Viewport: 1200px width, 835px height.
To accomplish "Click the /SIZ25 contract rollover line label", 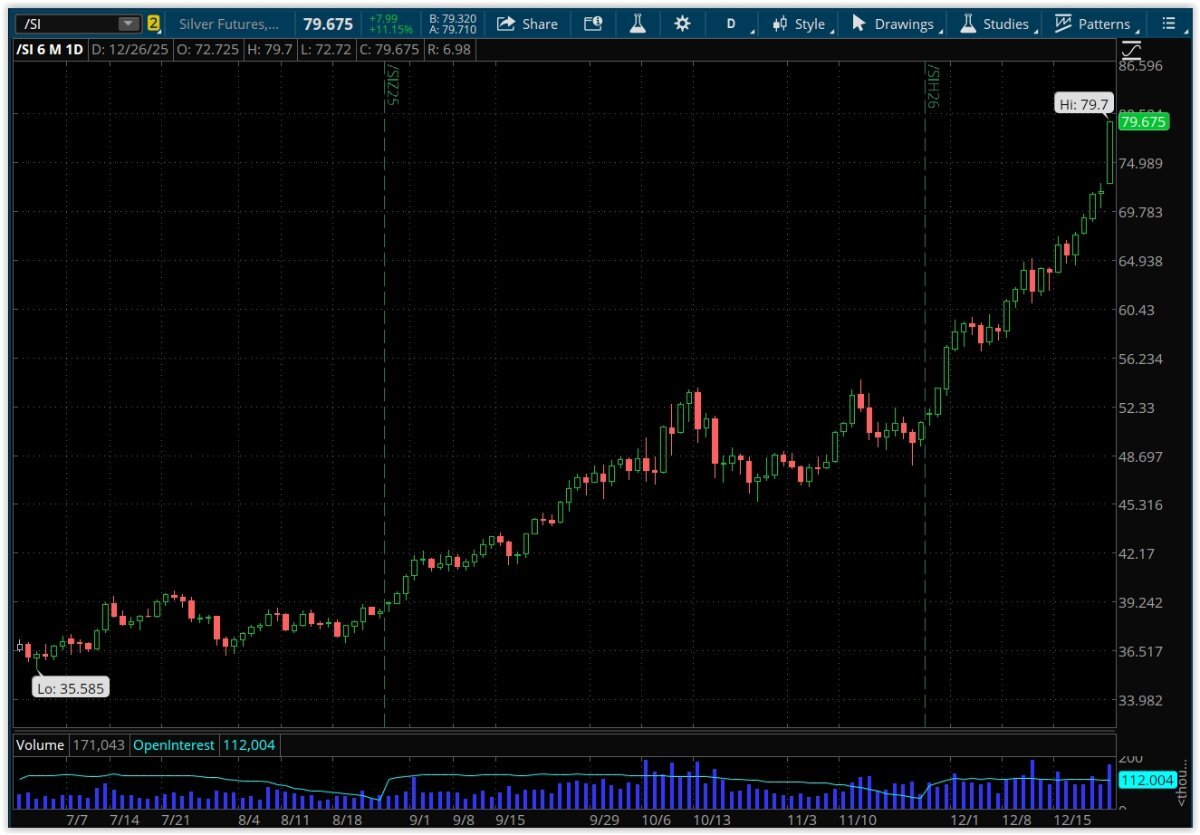I will tap(392, 86).
